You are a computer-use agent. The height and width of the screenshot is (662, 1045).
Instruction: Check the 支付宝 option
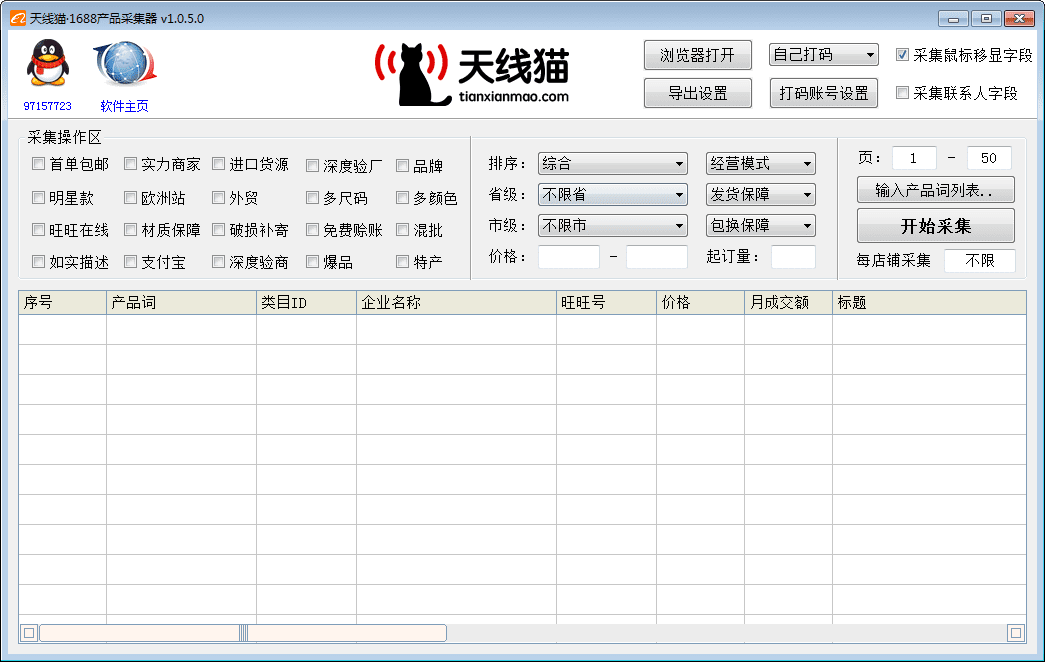click(131, 262)
